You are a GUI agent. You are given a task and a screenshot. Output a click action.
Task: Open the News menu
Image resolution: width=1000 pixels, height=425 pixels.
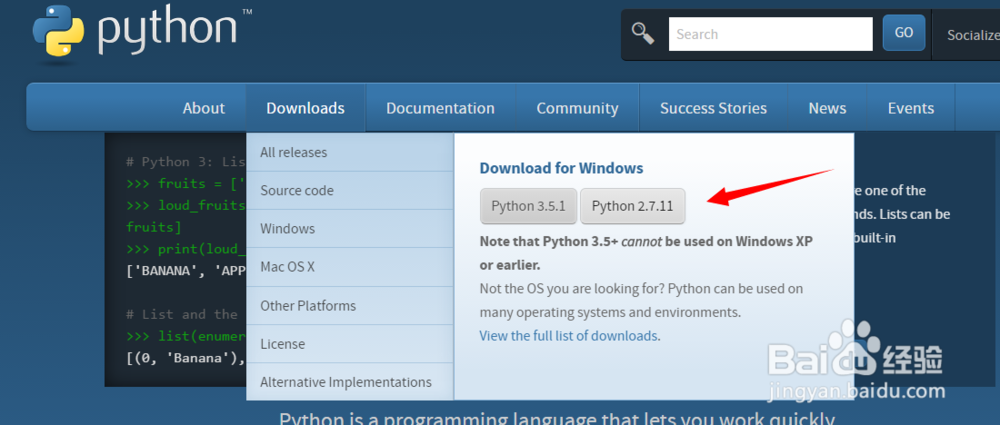click(x=827, y=108)
